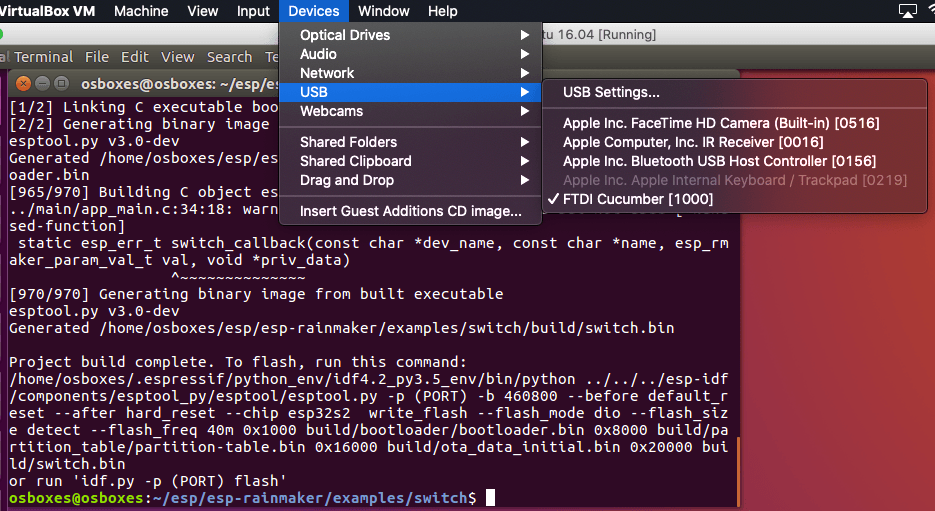Open the Window menu

pyautogui.click(x=383, y=11)
